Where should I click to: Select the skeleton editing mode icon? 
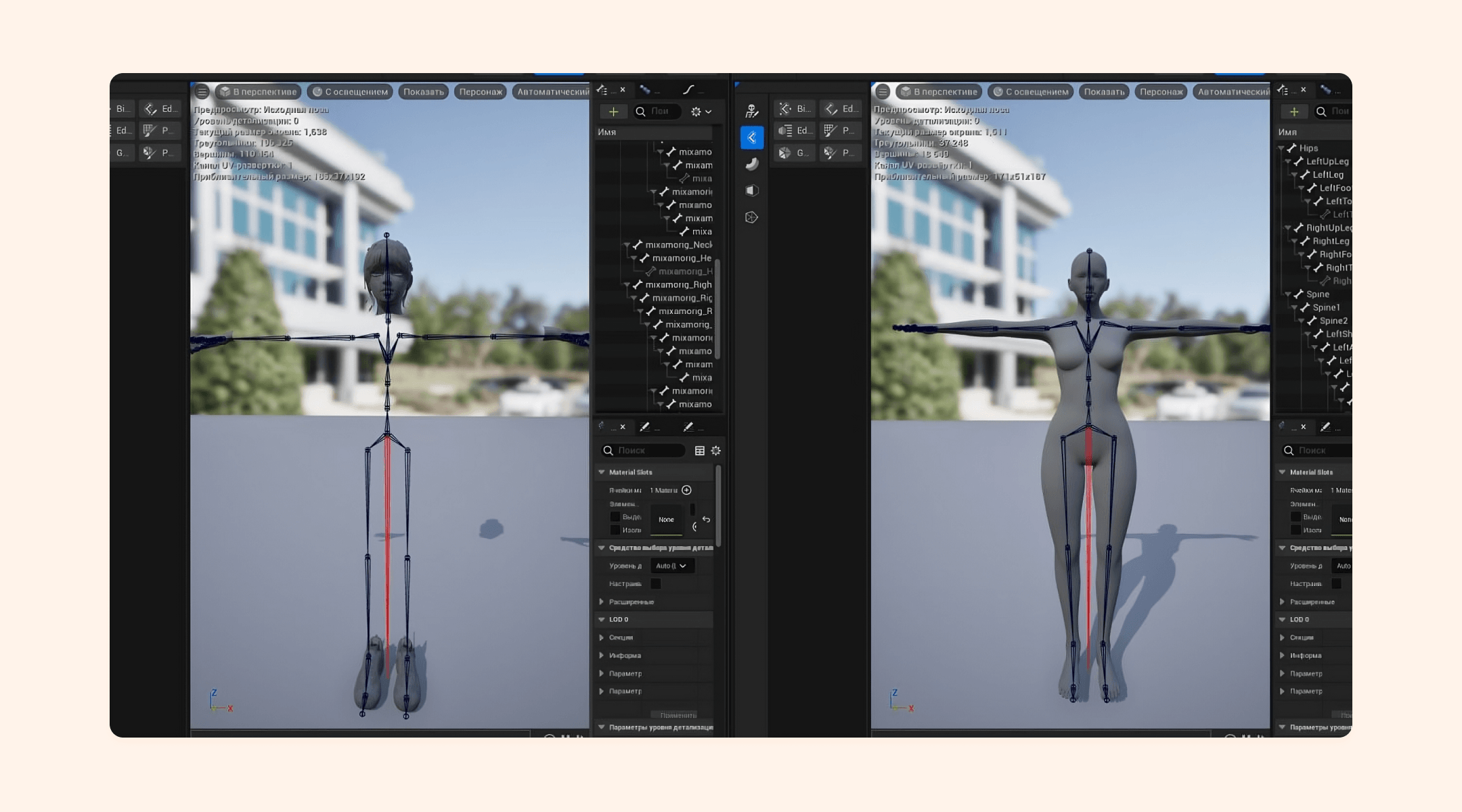pyautogui.click(x=751, y=111)
